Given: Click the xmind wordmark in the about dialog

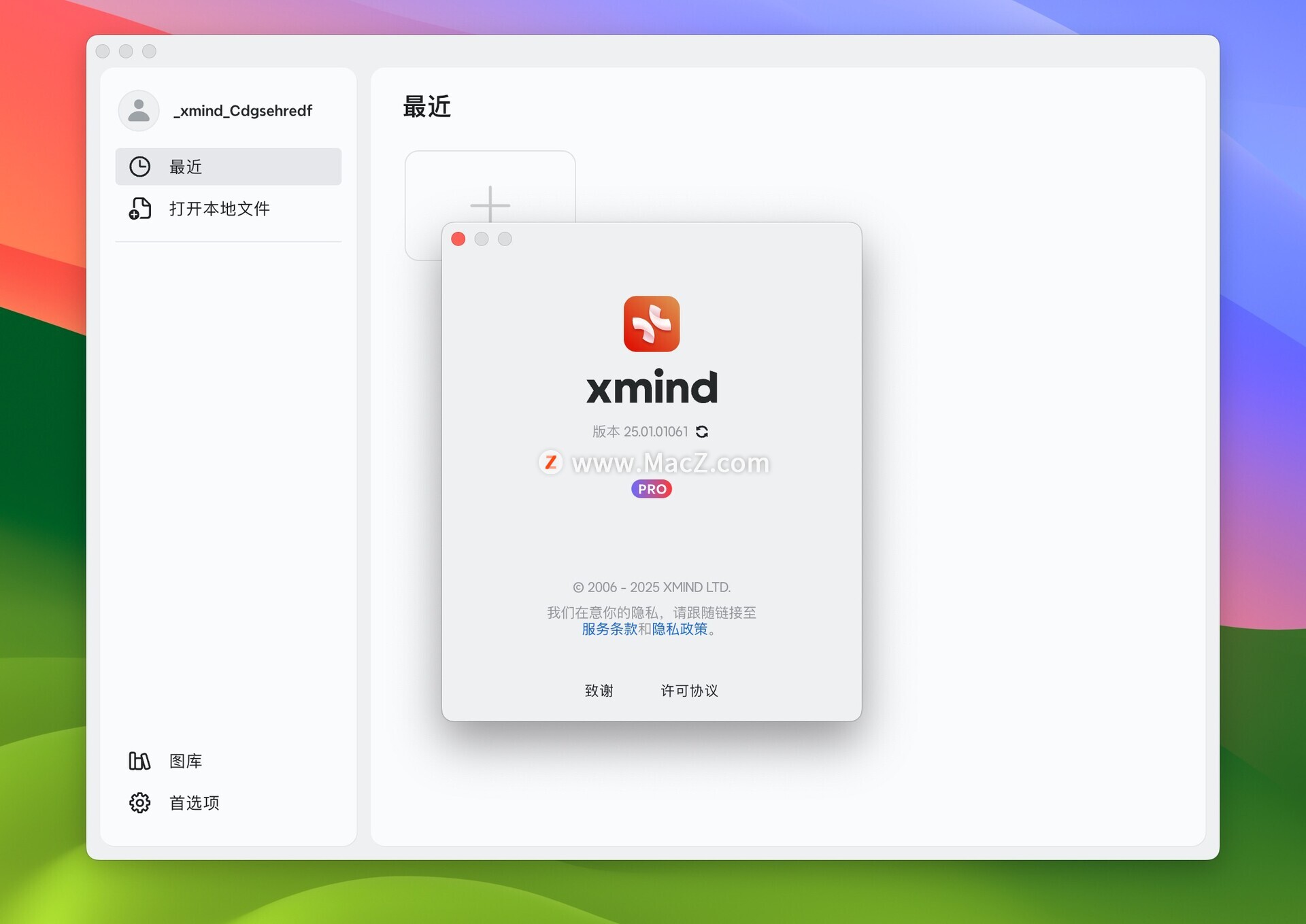Looking at the screenshot, I should [x=652, y=386].
